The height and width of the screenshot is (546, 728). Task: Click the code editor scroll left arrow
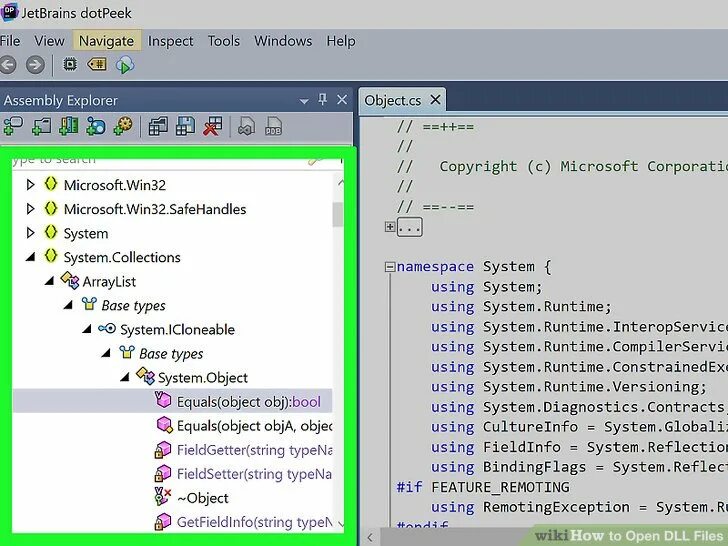coord(370,538)
